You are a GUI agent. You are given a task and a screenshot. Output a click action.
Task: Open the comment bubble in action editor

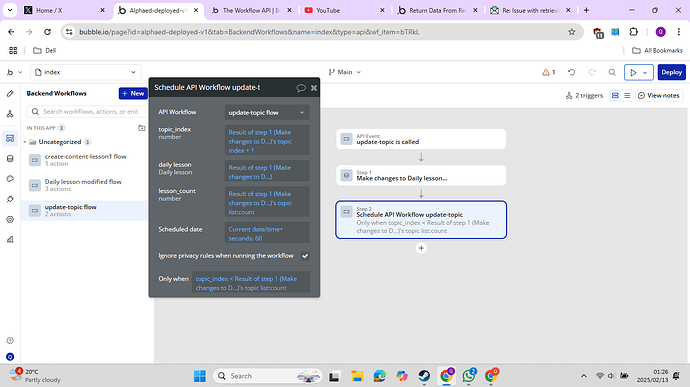point(301,88)
